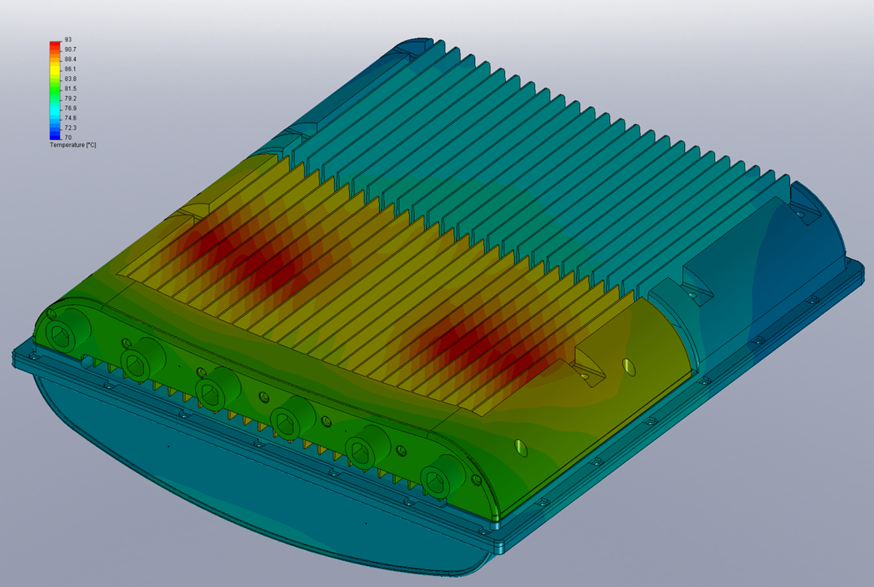Screen dimensions: 874x587
Task: Click the cyan band of the temperature legend
Action: (55, 112)
